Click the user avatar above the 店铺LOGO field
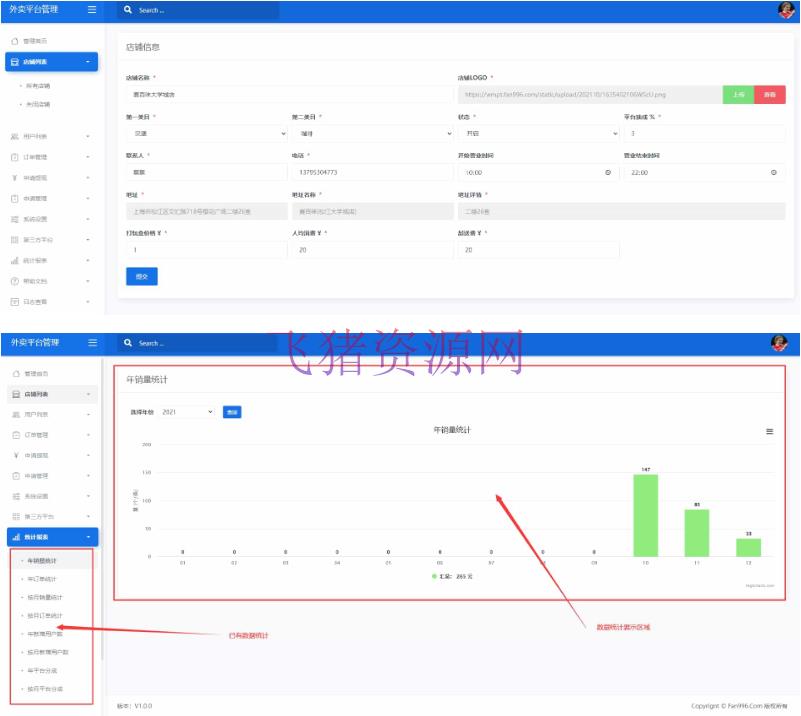Screen dimensions: 801x716 click(x=785, y=10)
